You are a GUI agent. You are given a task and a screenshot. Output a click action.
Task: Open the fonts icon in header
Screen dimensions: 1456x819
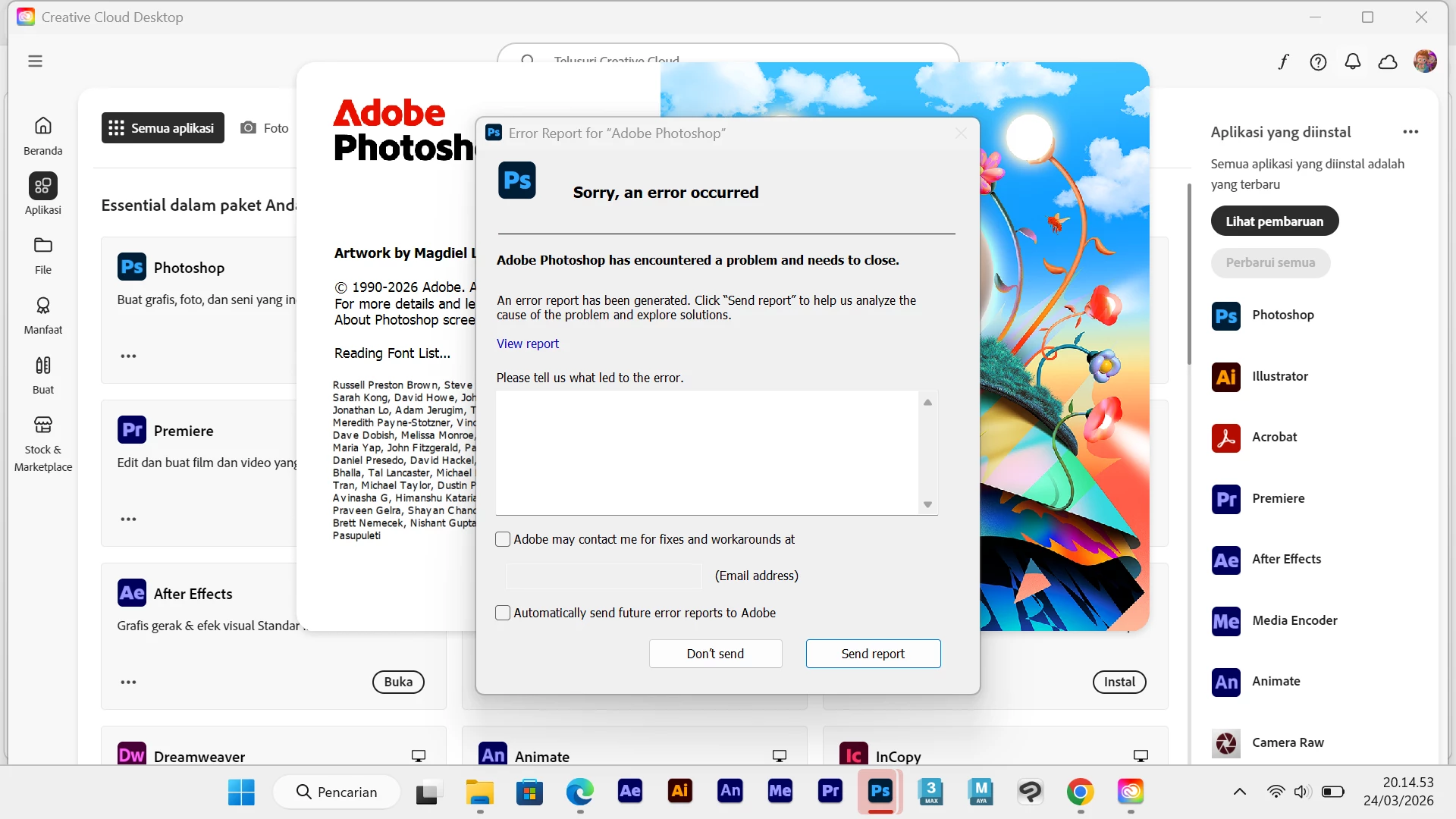[x=1283, y=61]
